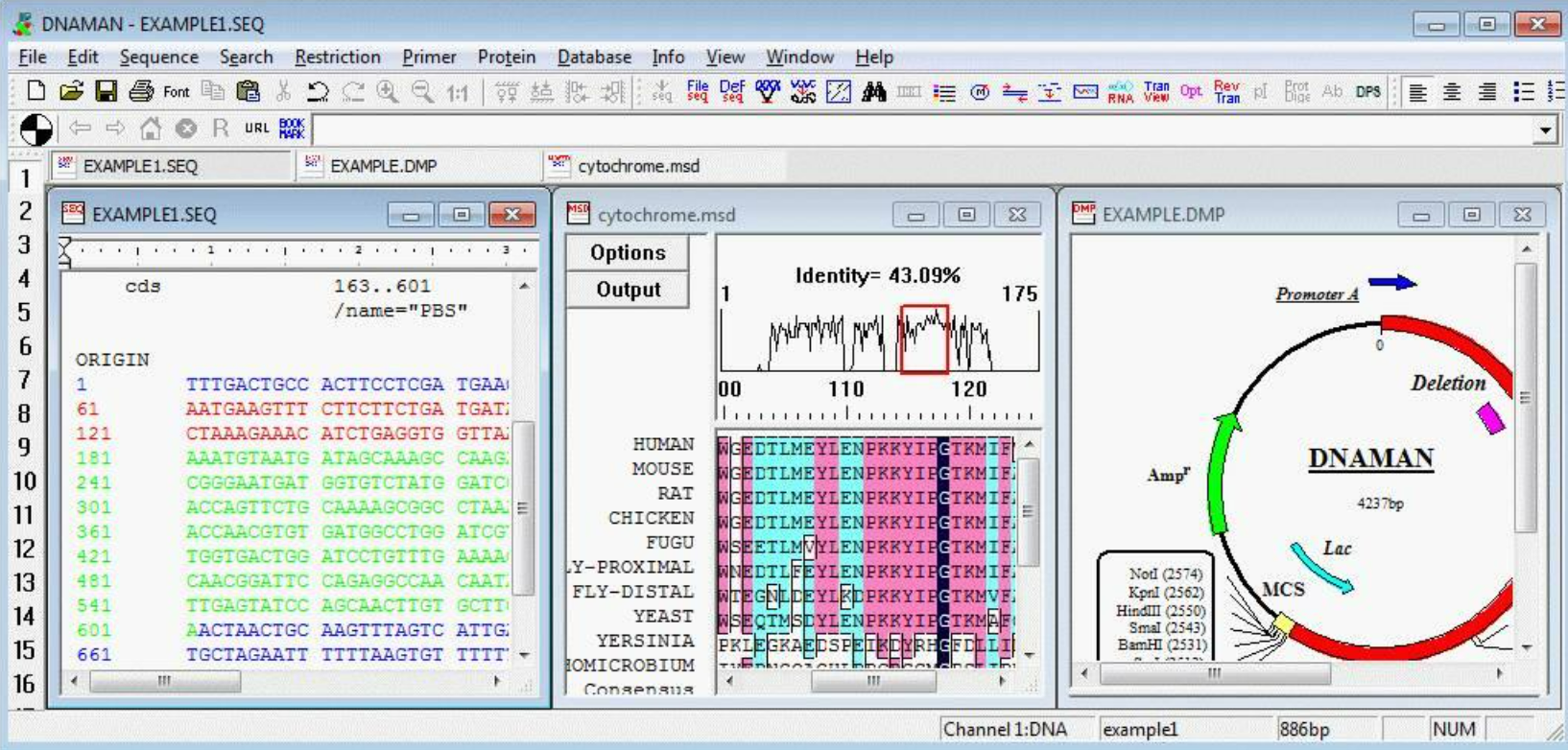Screen dimensions: 1568x750
Task: Click the File seq toolbar icon
Action: [x=698, y=91]
